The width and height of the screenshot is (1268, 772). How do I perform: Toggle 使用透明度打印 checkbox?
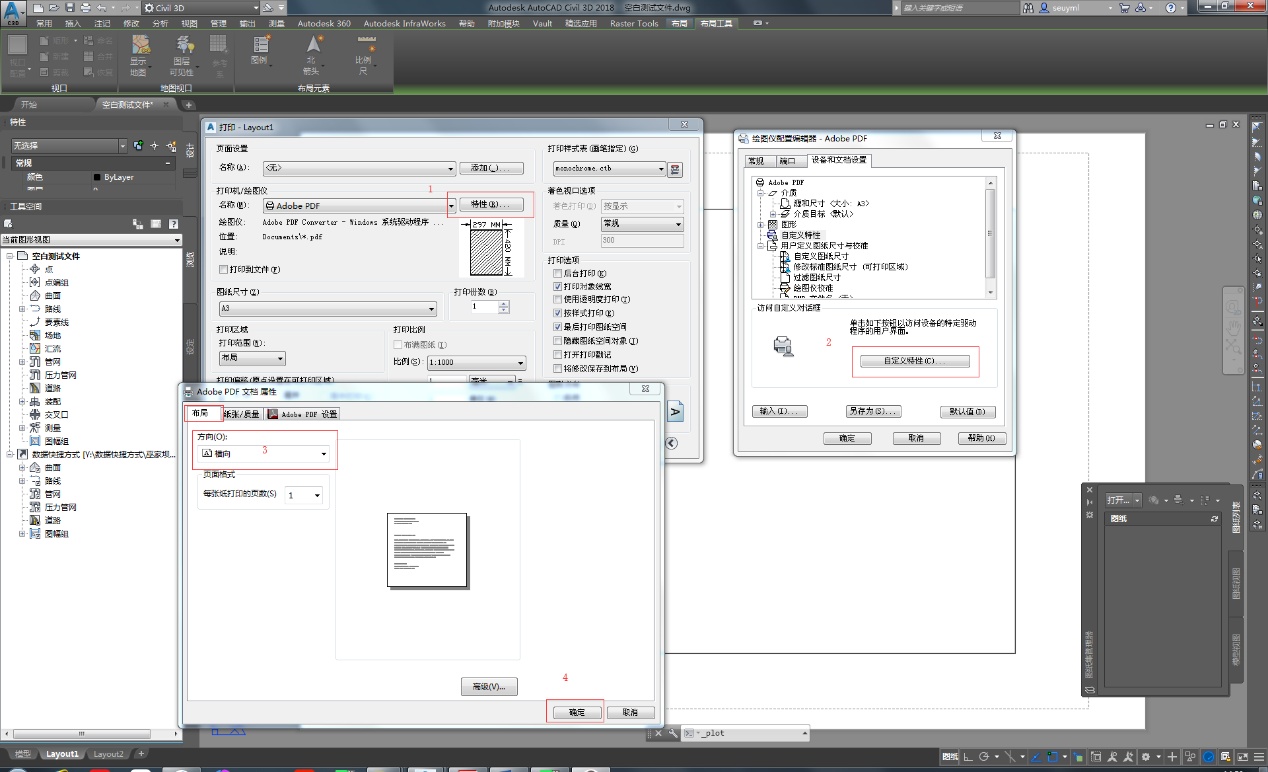click(558, 299)
